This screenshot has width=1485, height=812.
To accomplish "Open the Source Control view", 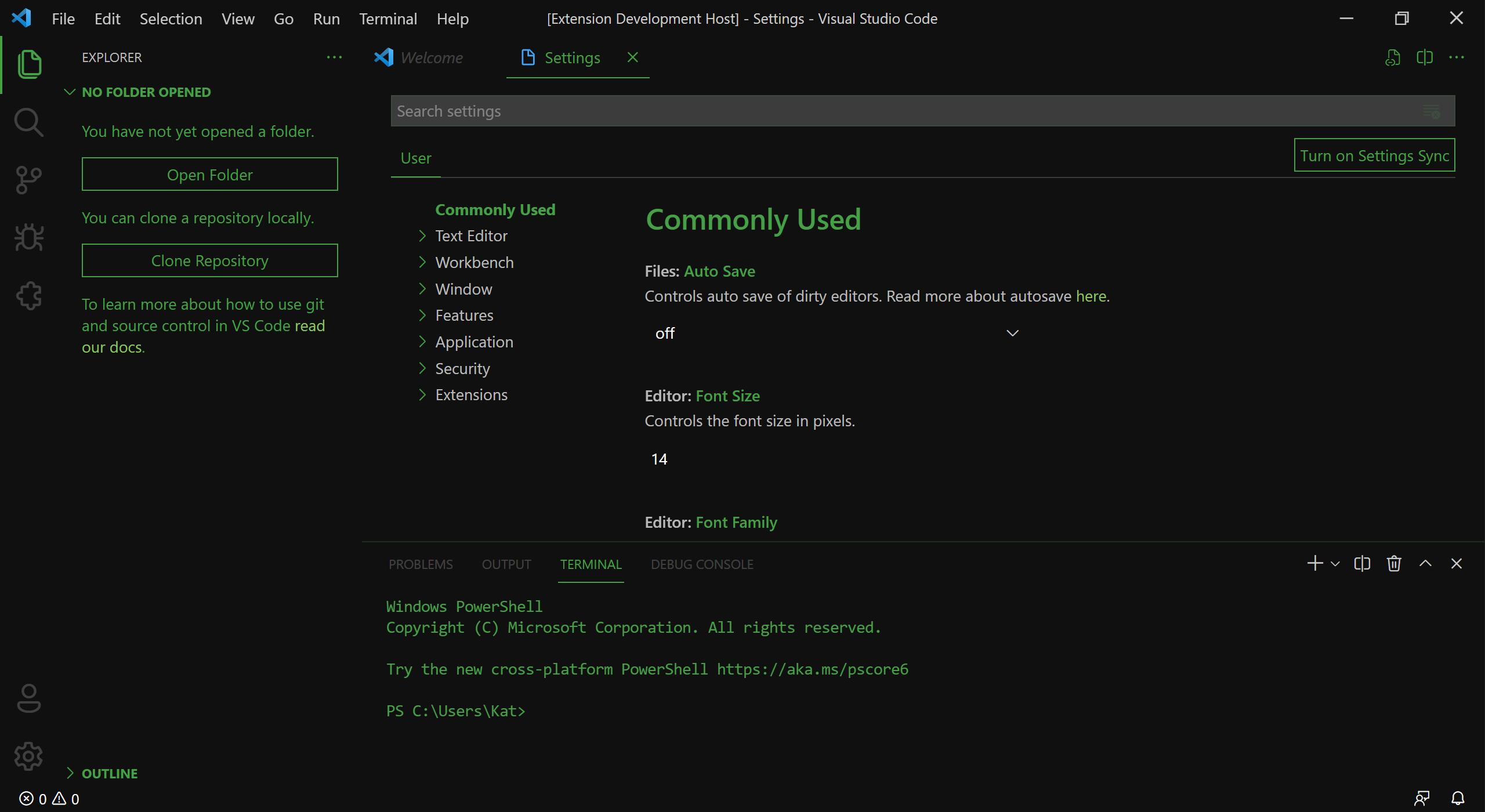I will click(28, 180).
